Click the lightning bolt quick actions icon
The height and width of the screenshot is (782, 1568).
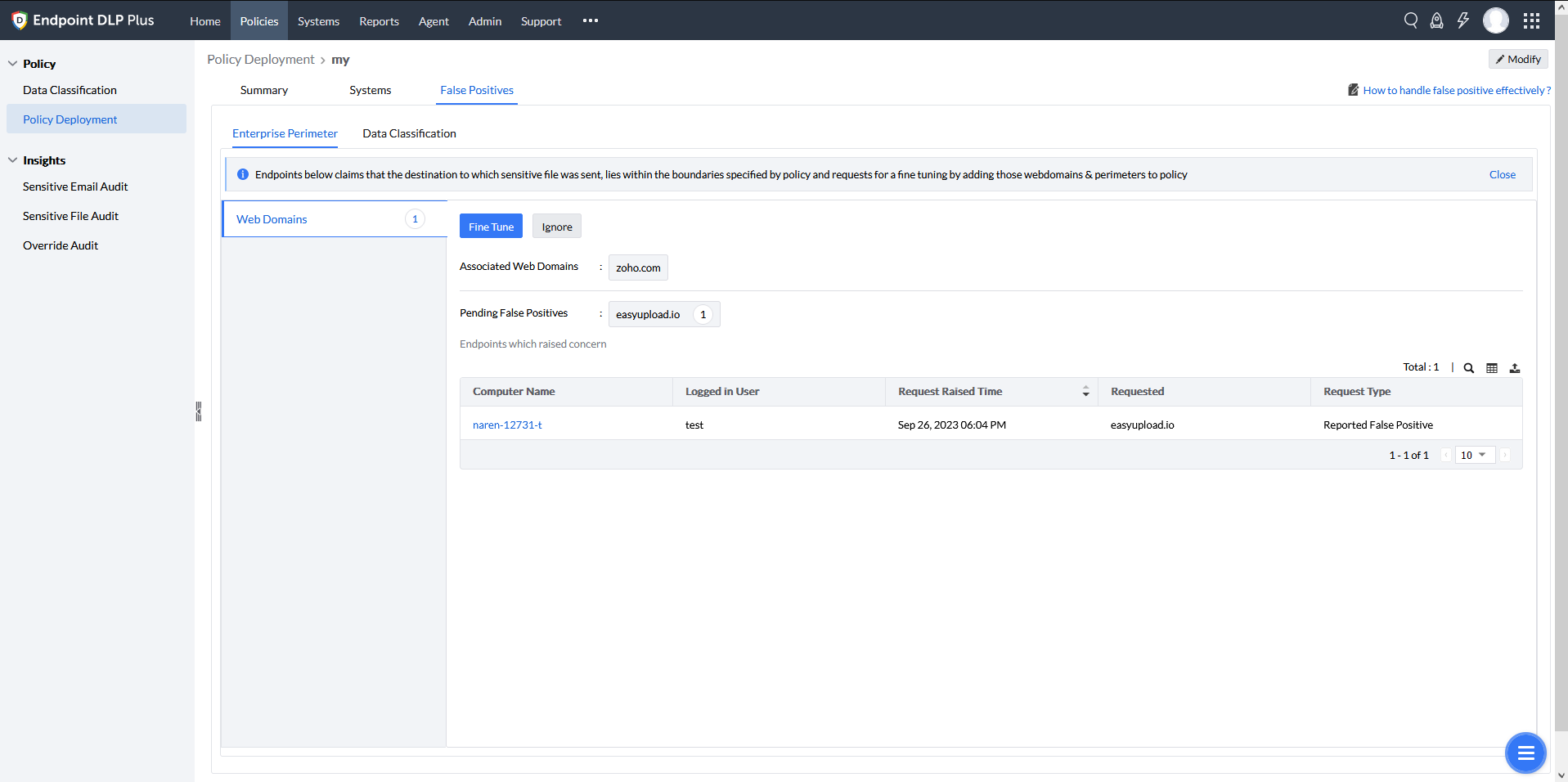(x=1462, y=20)
